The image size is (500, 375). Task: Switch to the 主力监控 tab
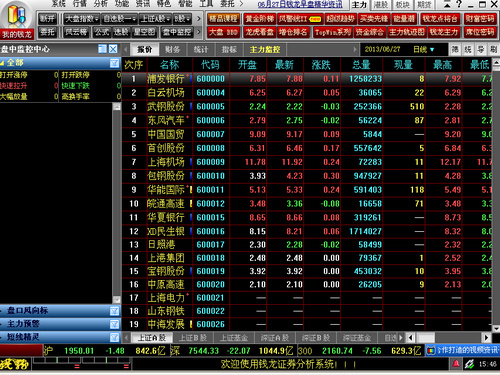[265, 50]
